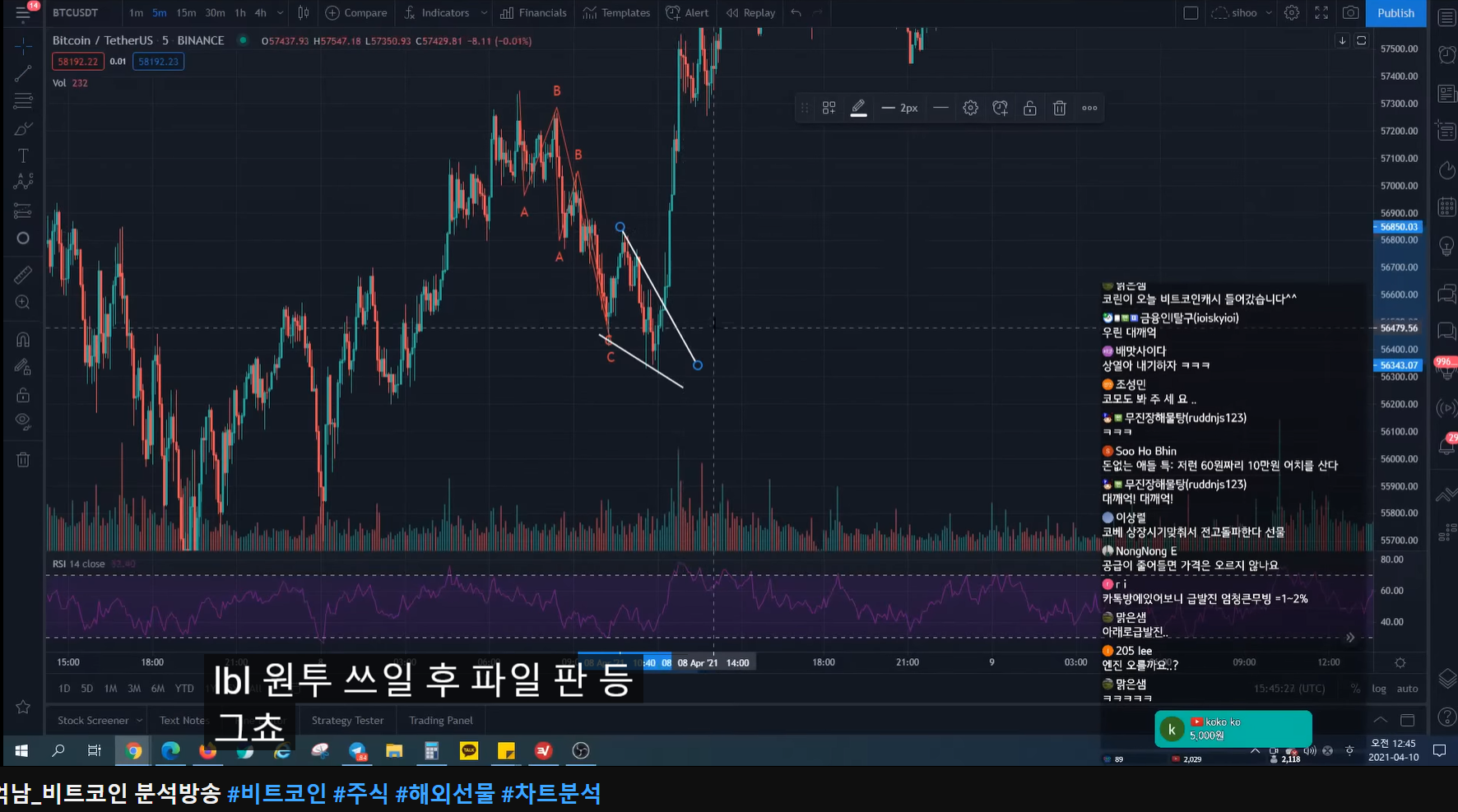Open the Fibonacci and Gann tools group
The width and height of the screenshot is (1458, 812).
[x=23, y=101]
